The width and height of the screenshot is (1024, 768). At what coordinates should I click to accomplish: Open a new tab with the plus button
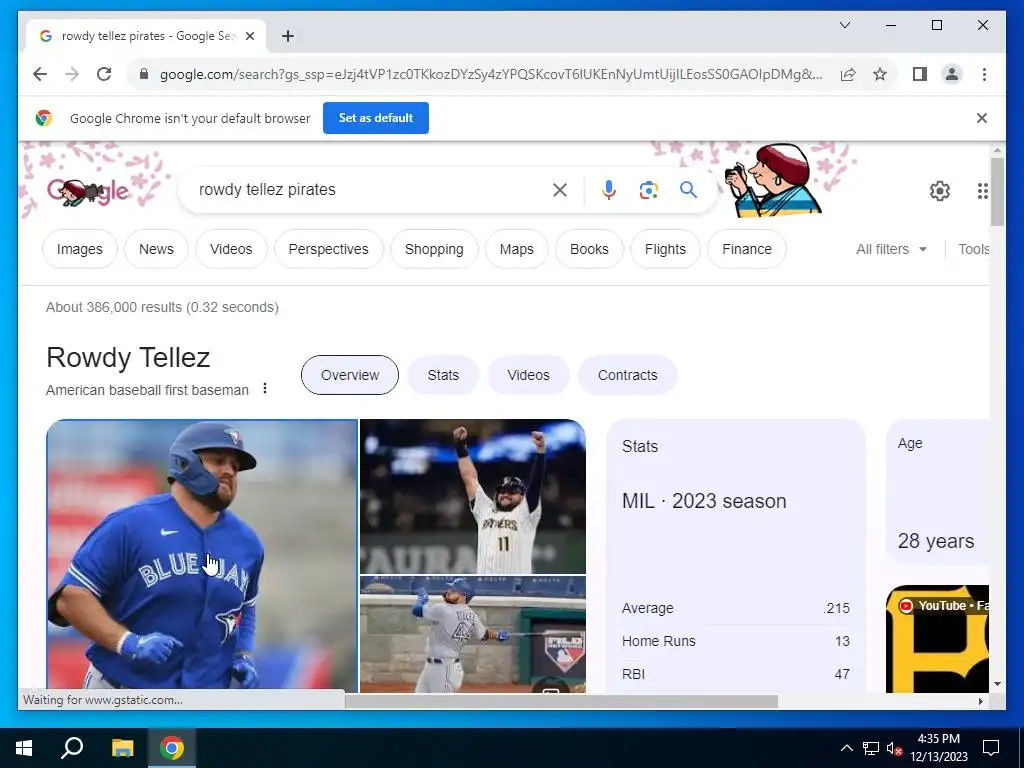(288, 36)
